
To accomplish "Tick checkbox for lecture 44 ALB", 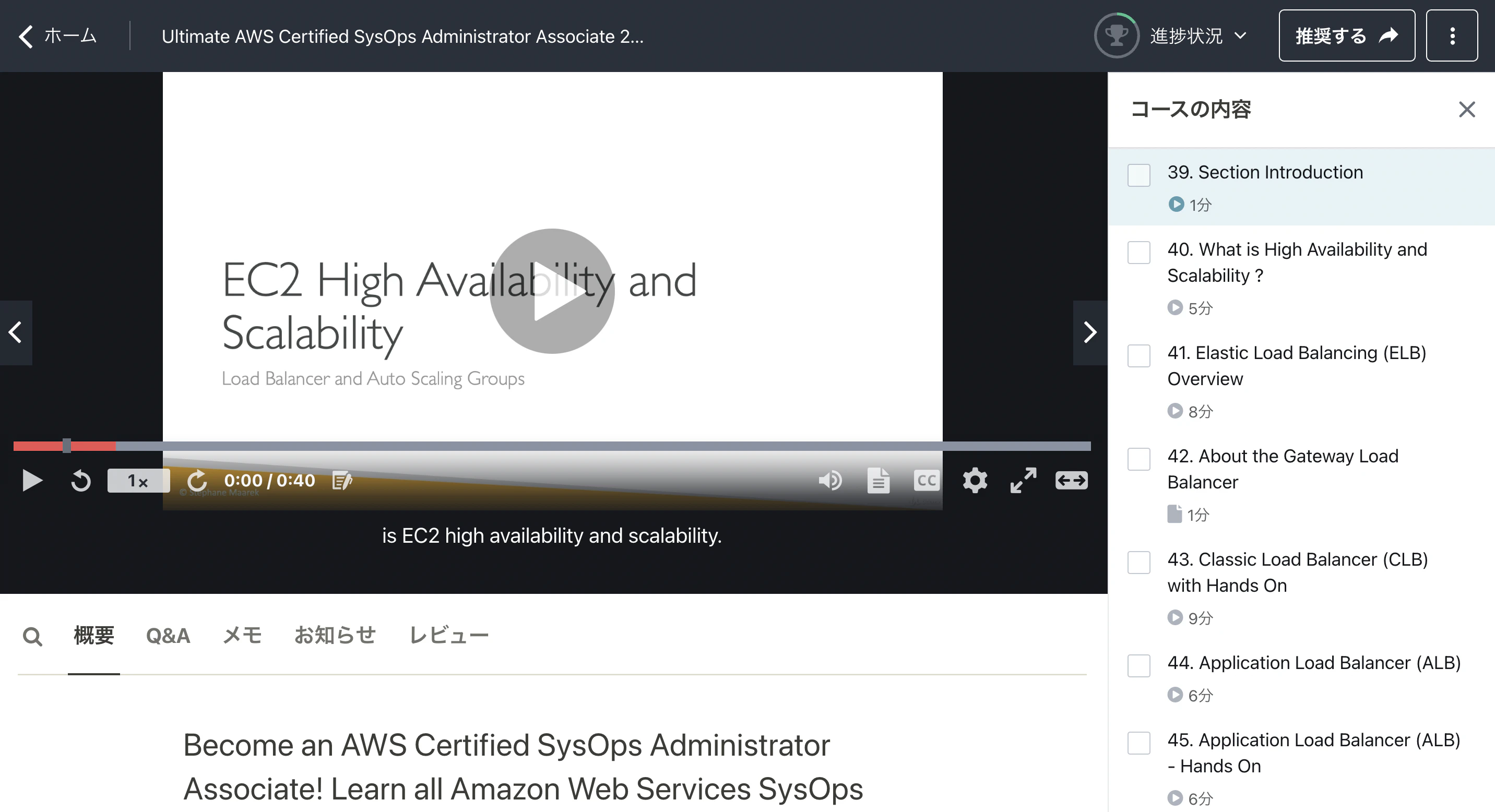I will point(1138,665).
